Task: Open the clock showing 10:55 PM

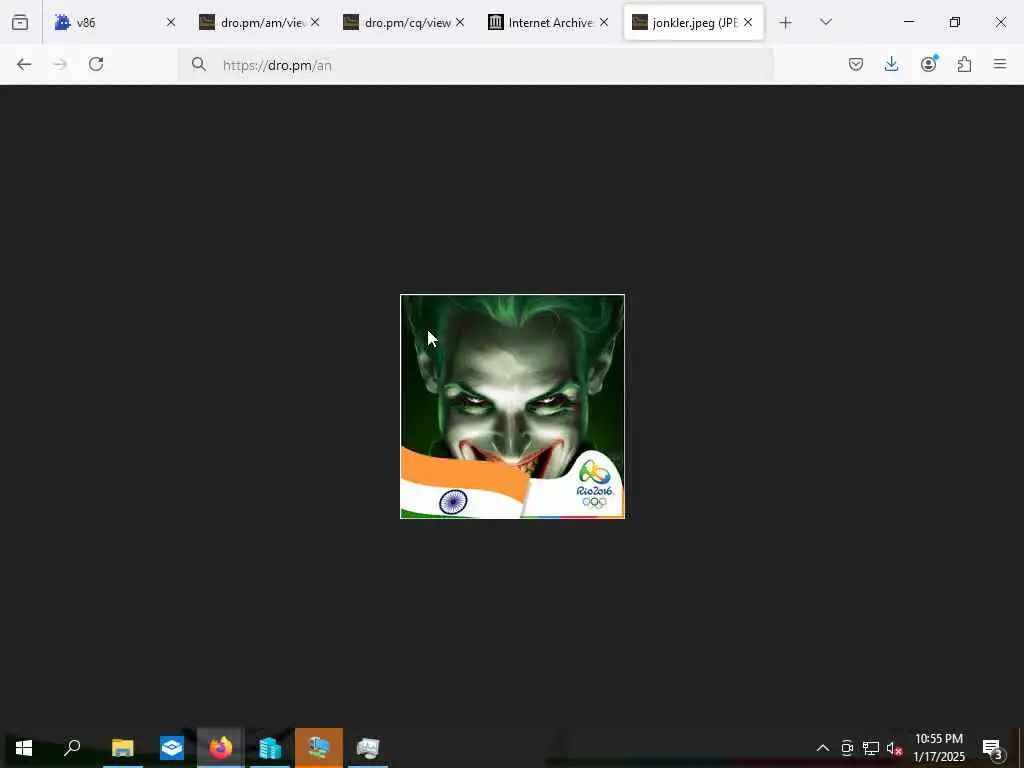Action: pos(939,748)
